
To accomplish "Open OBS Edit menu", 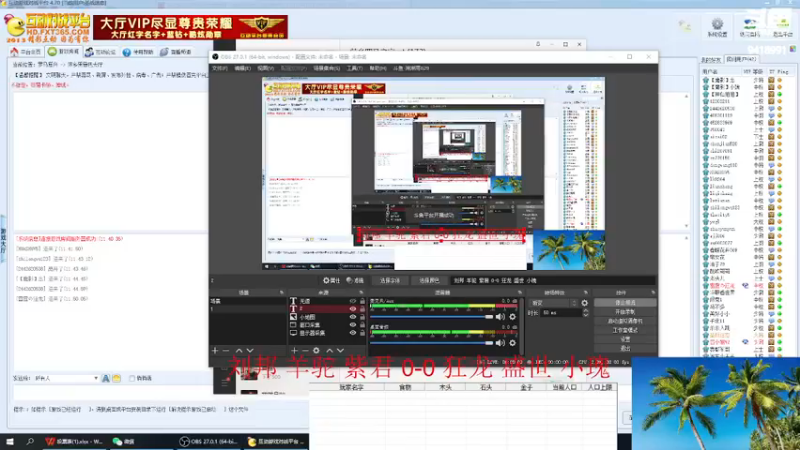I will [242, 68].
